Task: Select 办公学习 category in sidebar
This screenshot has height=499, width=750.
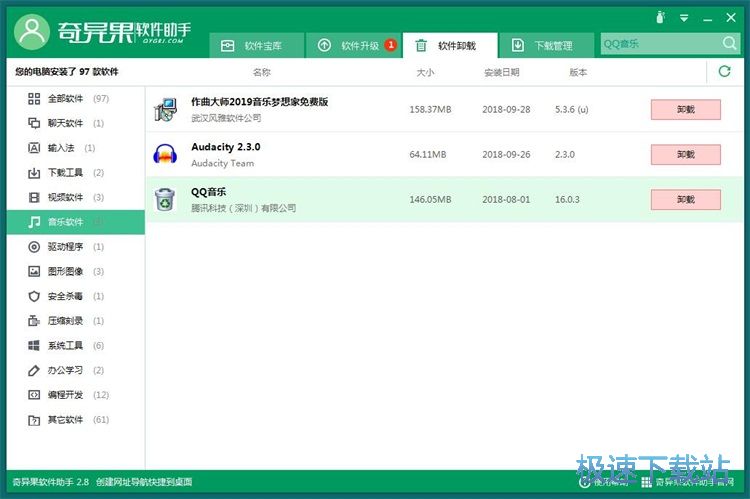Action: point(76,370)
